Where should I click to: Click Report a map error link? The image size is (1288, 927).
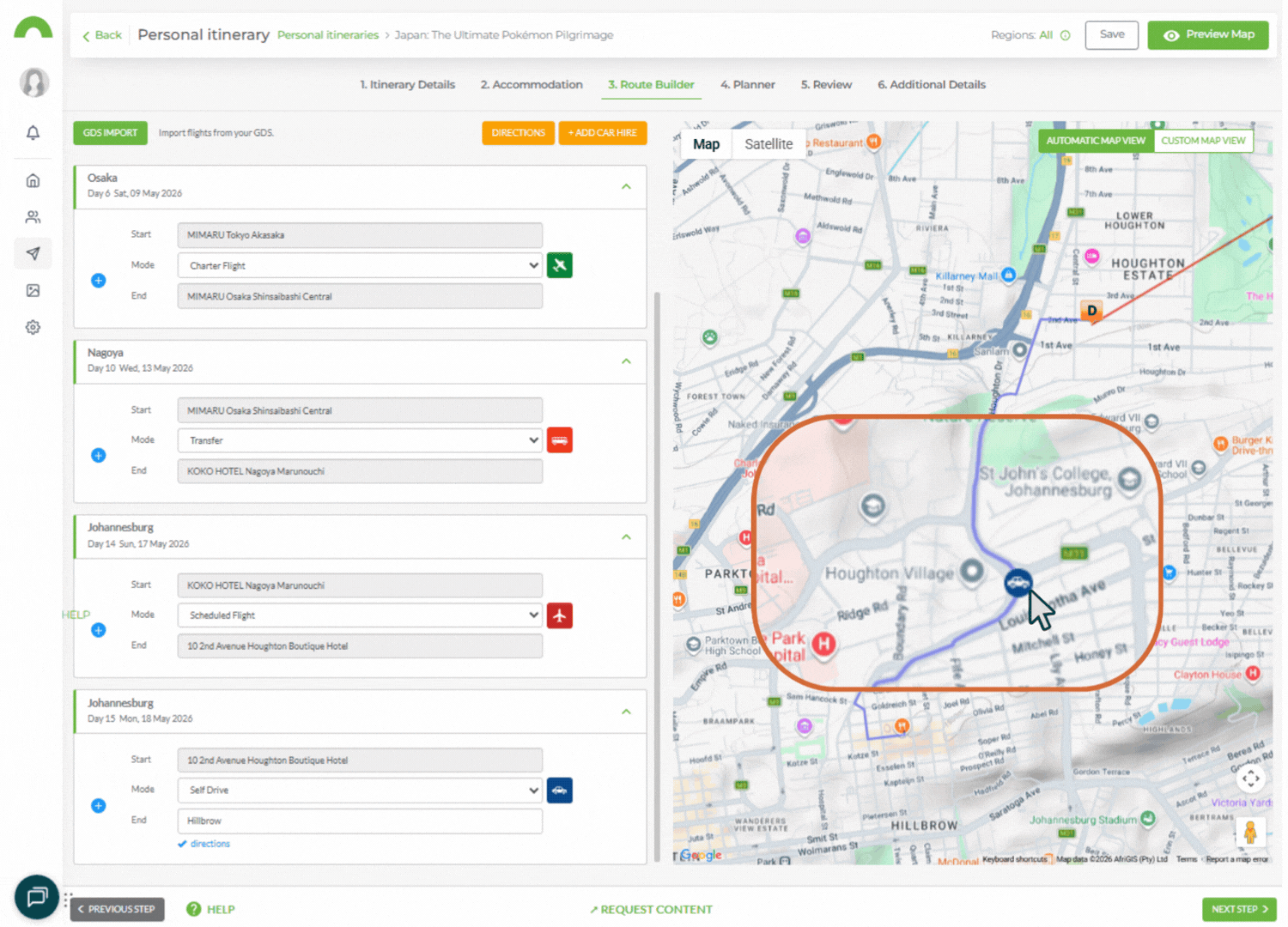(x=1236, y=859)
